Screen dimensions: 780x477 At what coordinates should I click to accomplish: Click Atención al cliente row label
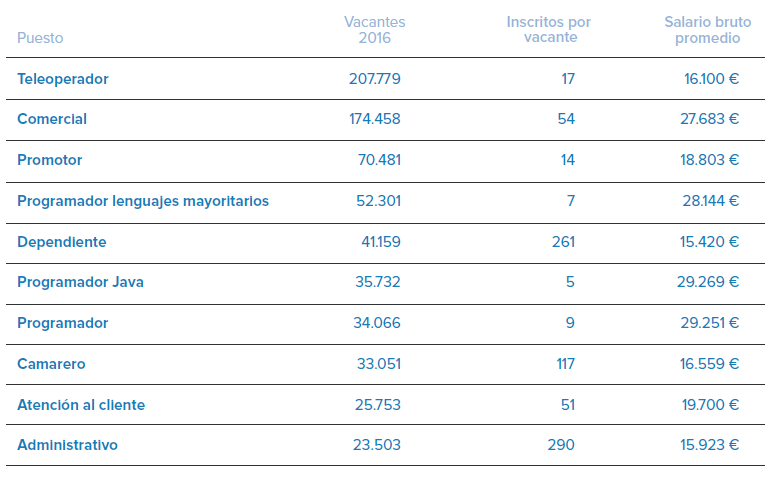pos(81,405)
